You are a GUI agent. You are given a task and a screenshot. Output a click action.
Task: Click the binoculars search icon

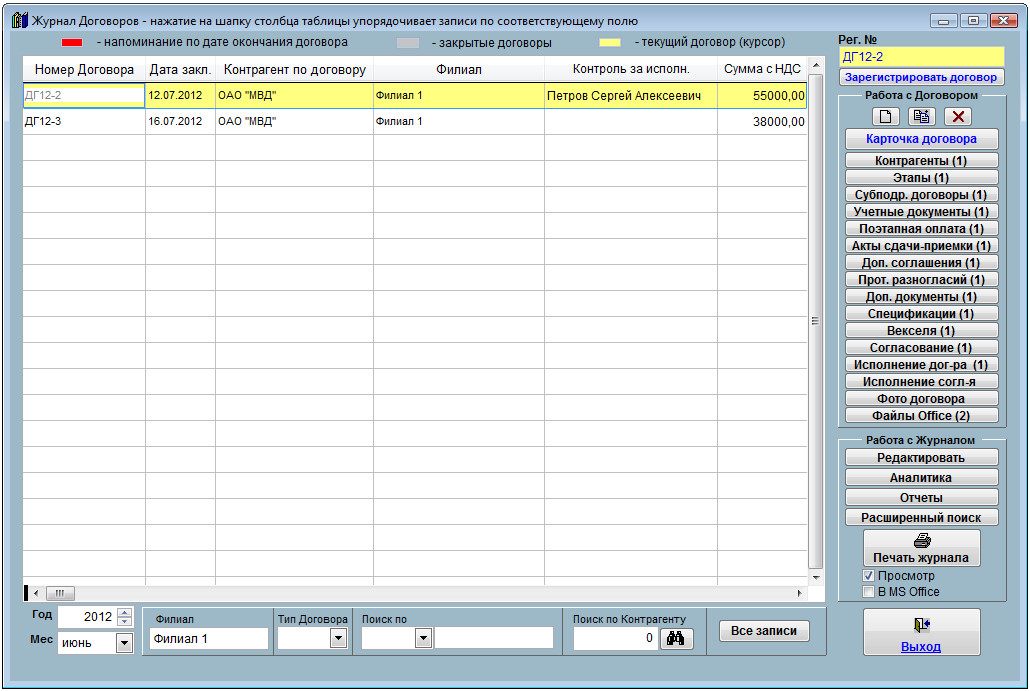coord(675,638)
